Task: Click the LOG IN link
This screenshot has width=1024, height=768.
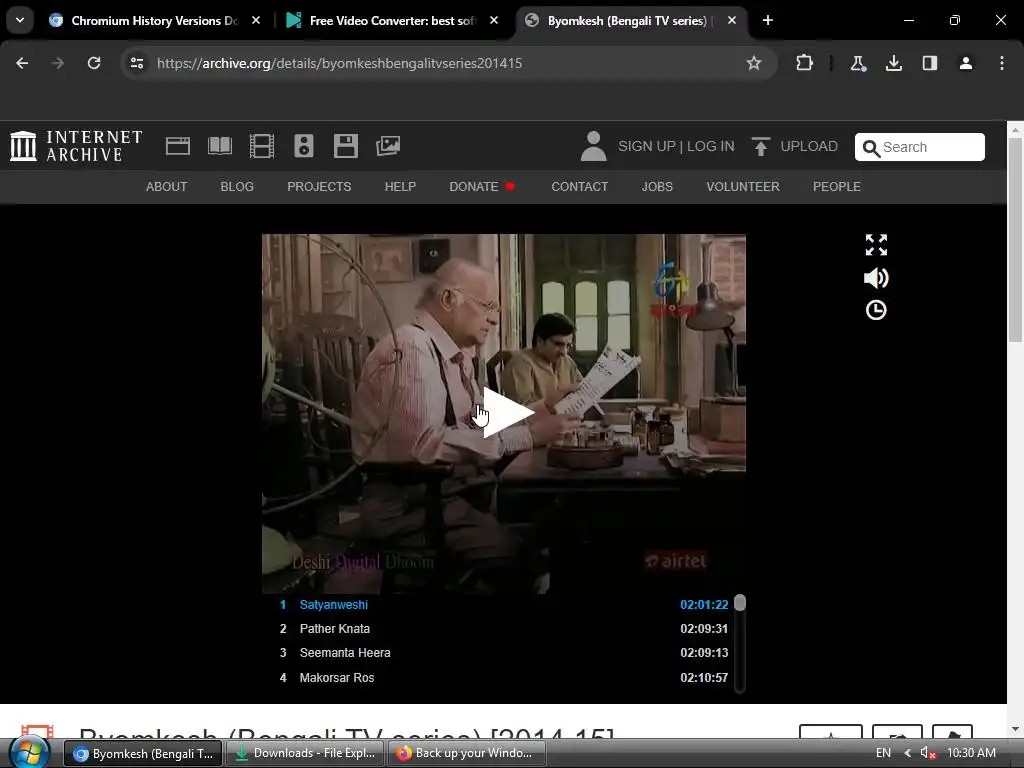Action: (x=711, y=146)
